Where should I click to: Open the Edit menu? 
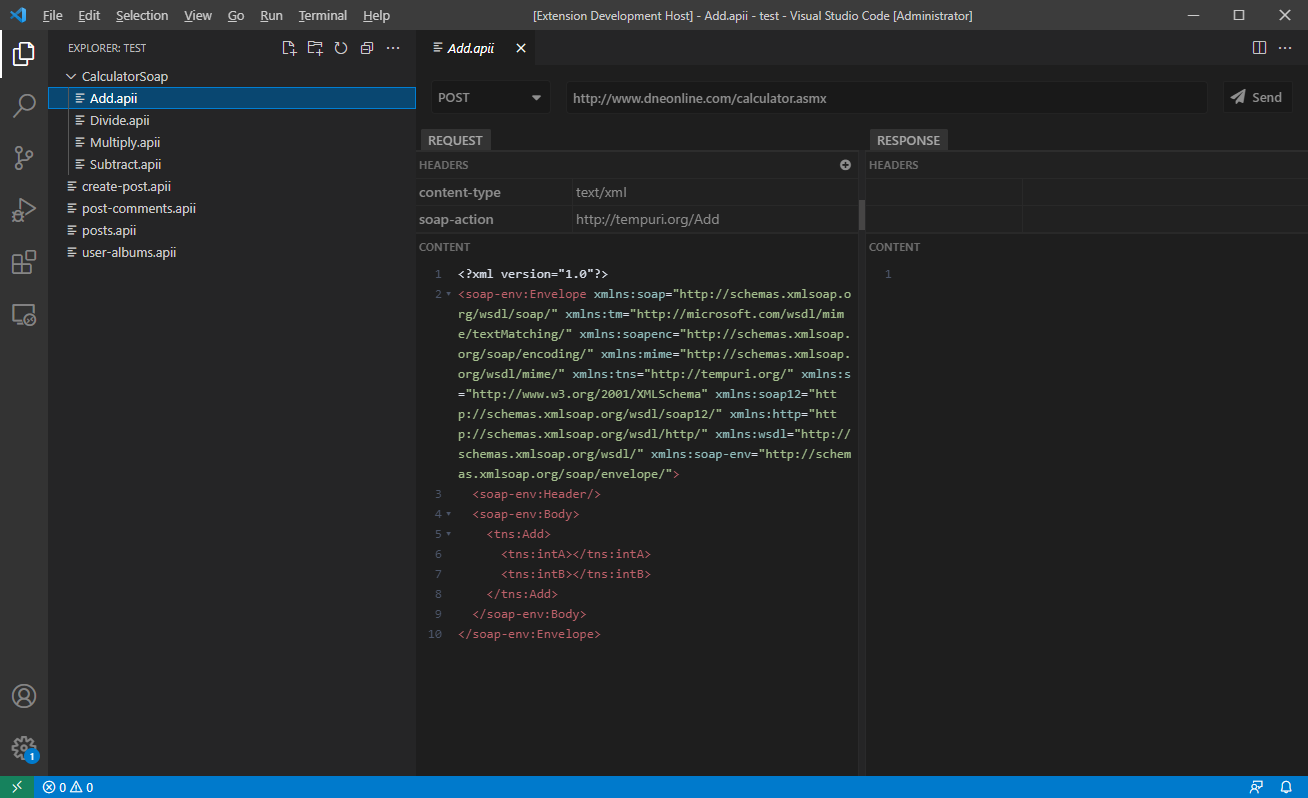(x=89, y=15)
